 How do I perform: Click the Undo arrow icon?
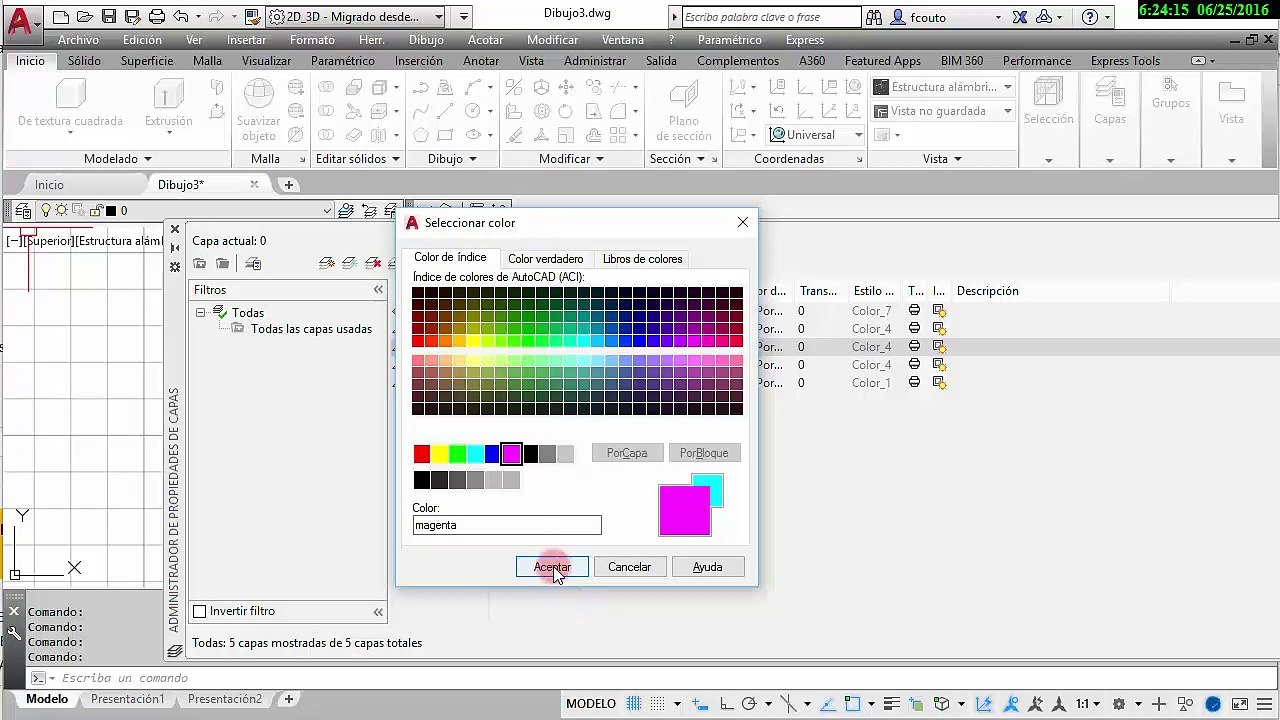coord(180,17)
